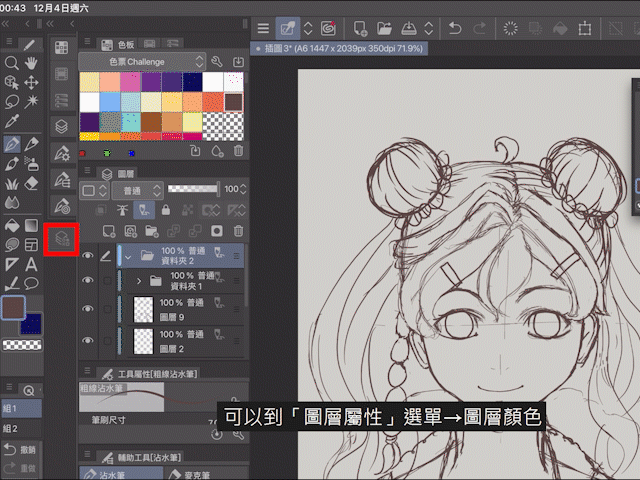Select the Hand move-view tool
The height and width of the screenshot is (480, 640).
coord(31,63)
